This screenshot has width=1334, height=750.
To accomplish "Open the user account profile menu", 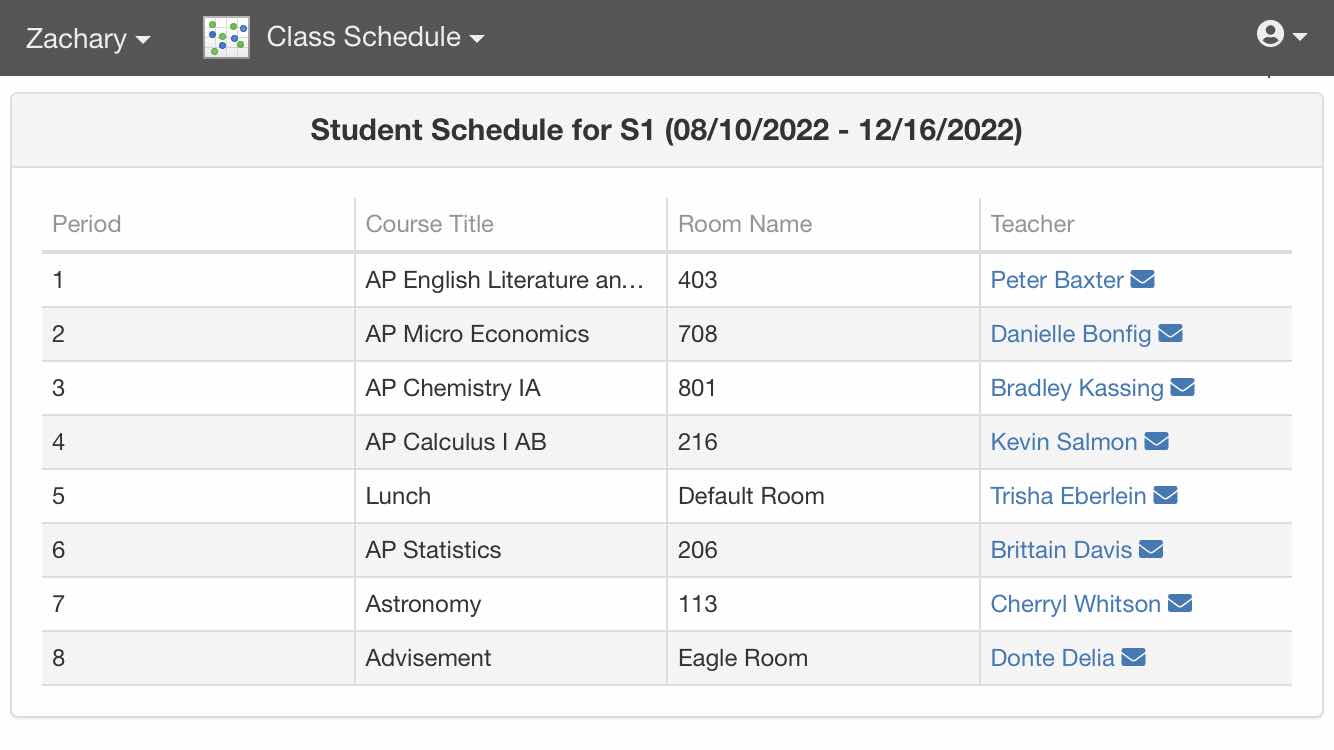I will 1281,35.
